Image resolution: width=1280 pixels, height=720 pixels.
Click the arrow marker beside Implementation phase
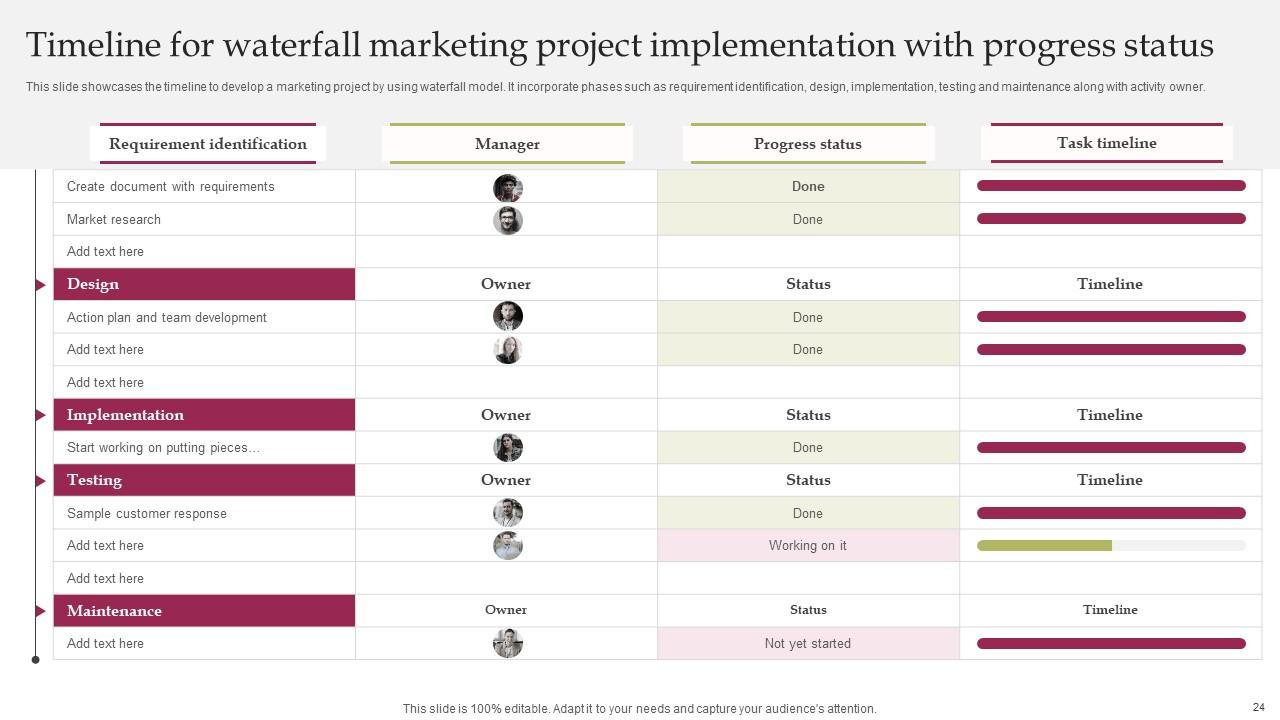click(x=41, y=415)
